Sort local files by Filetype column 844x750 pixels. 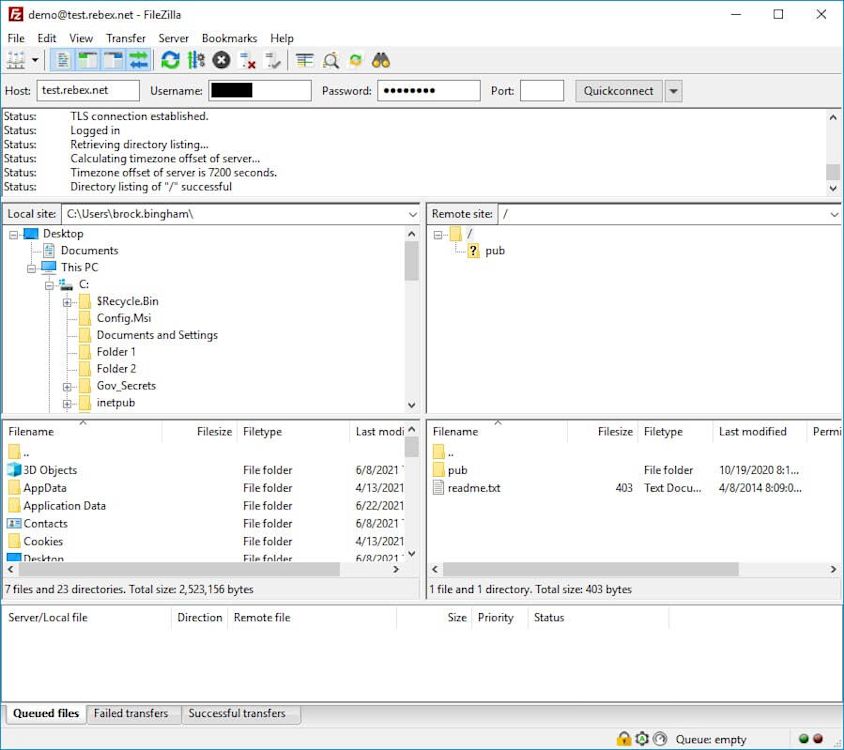(293, 431)
